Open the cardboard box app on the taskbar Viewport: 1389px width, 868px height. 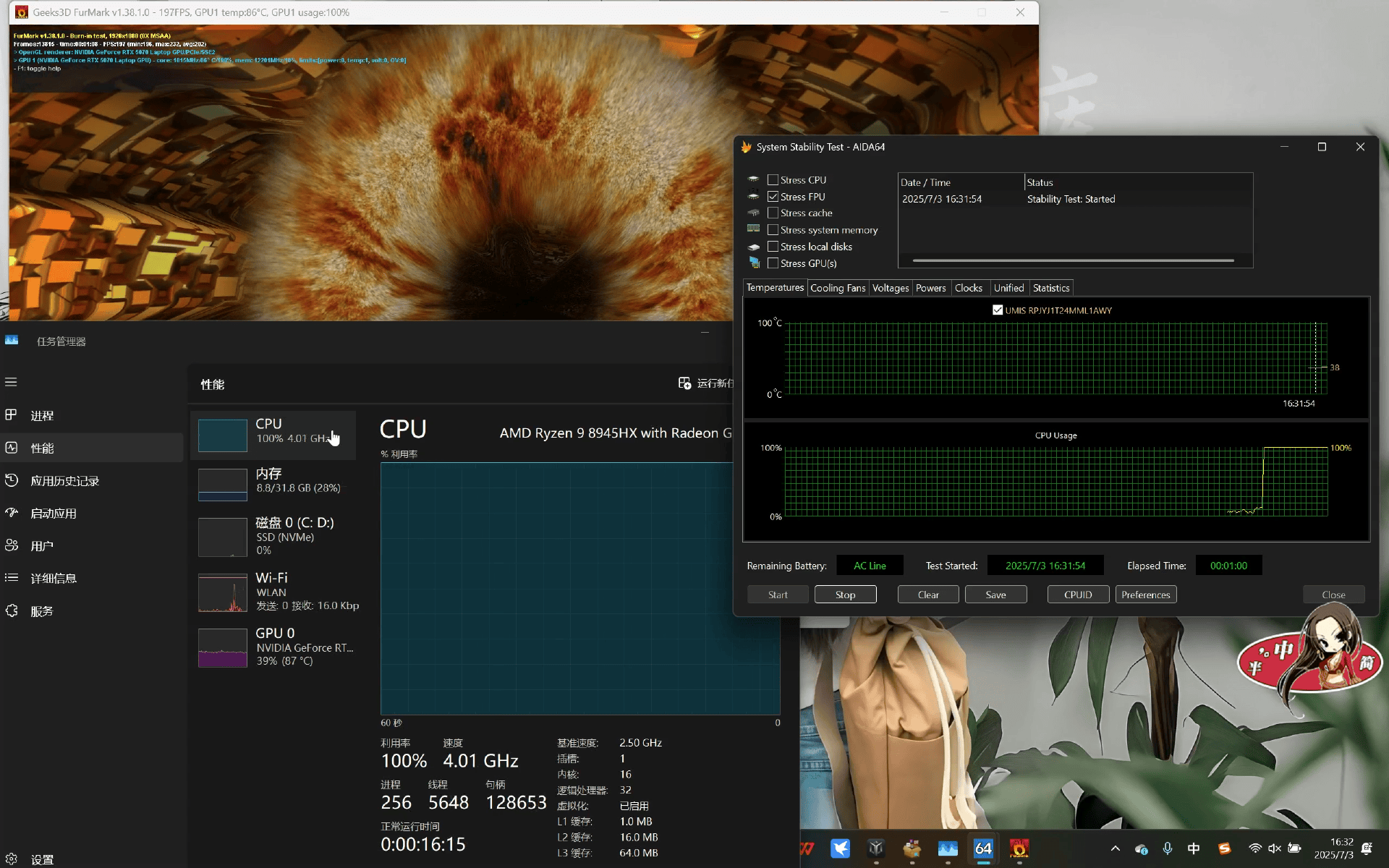[x=912, y=848]
